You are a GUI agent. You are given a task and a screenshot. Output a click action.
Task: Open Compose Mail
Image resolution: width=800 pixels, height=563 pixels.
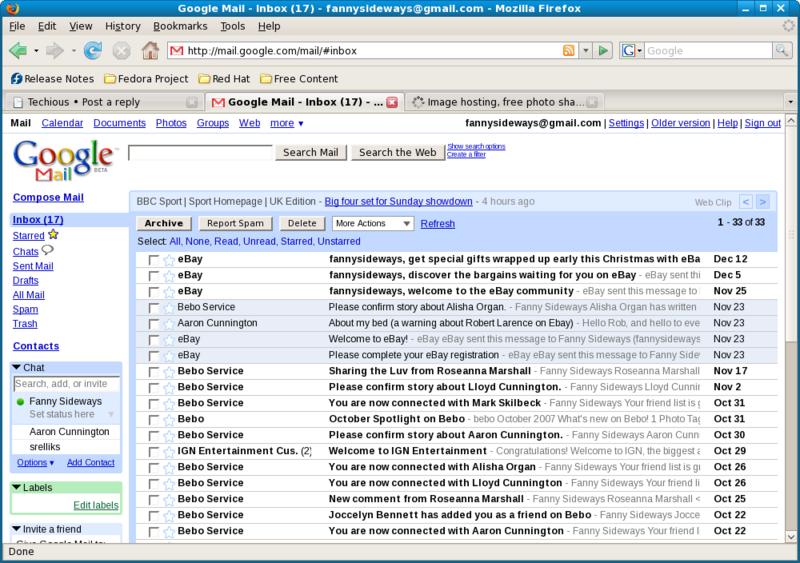click(x=48, y=198)
